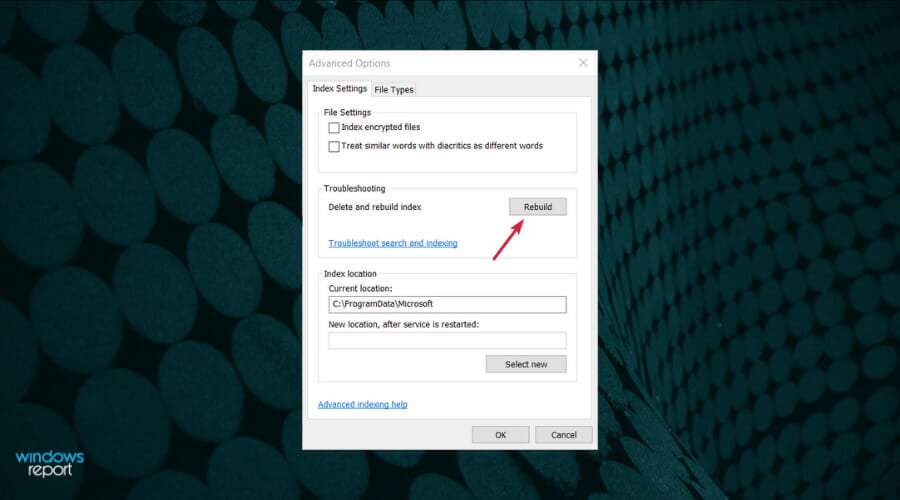Viewport: 900px width, 500px height.
Task: Click the Select new button
Action: click(526, 364)
